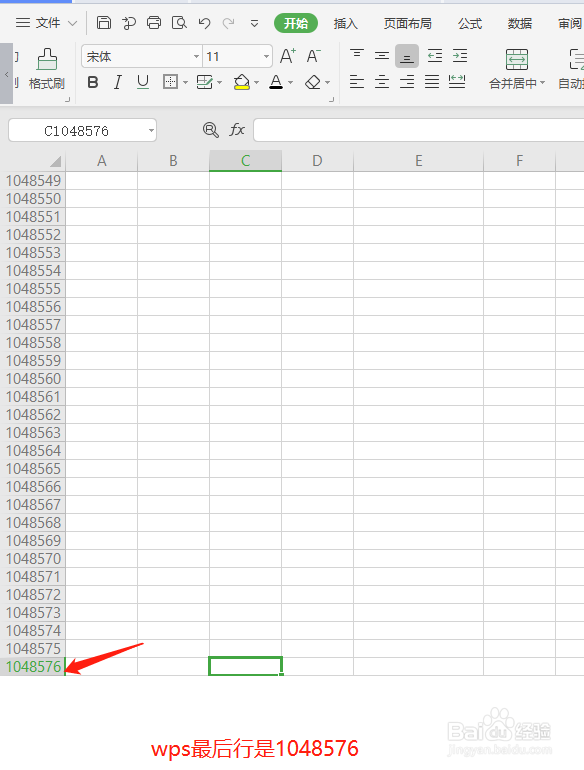This screenshot has height=770, width=584.
Task: Justify text alignment icon
Action: click(x=432, y=82)
